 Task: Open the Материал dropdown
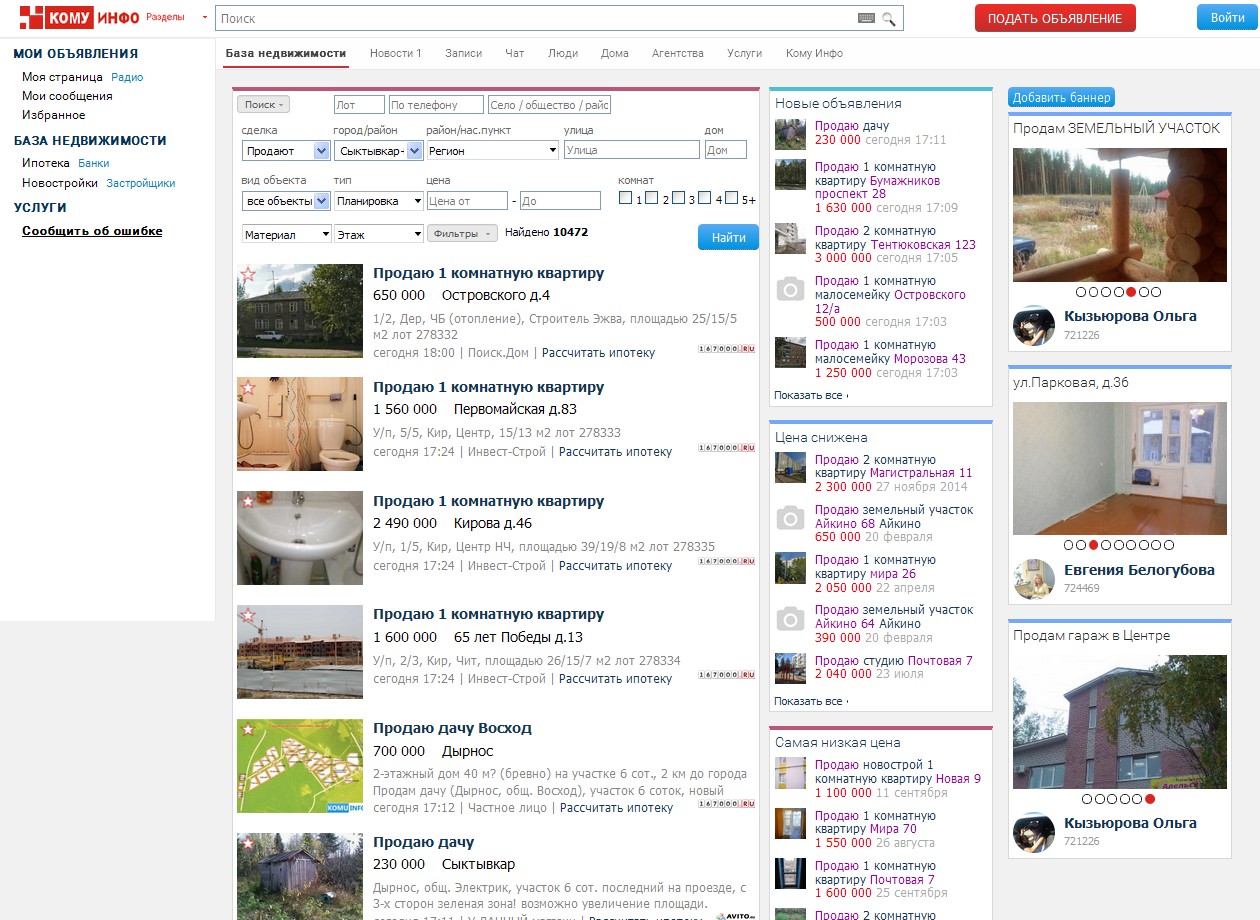(x=286, y=234)
